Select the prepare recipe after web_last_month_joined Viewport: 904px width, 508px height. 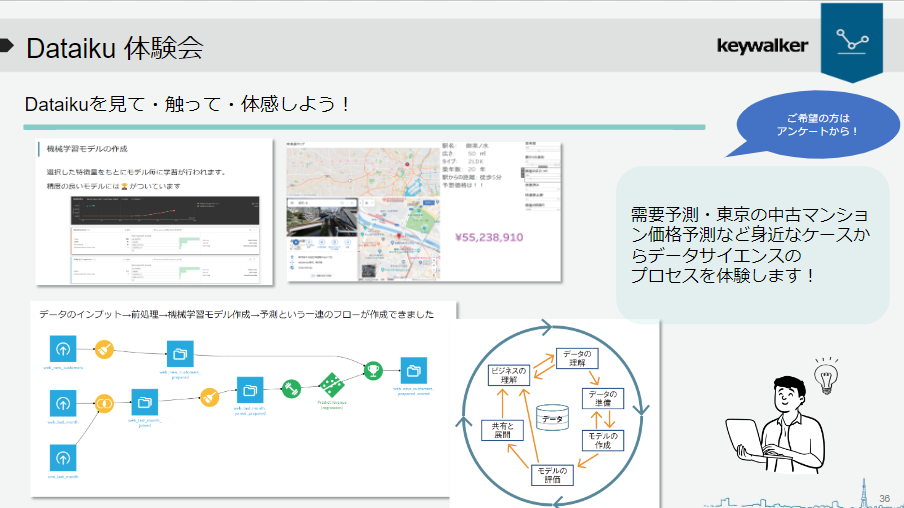(209, 397)
